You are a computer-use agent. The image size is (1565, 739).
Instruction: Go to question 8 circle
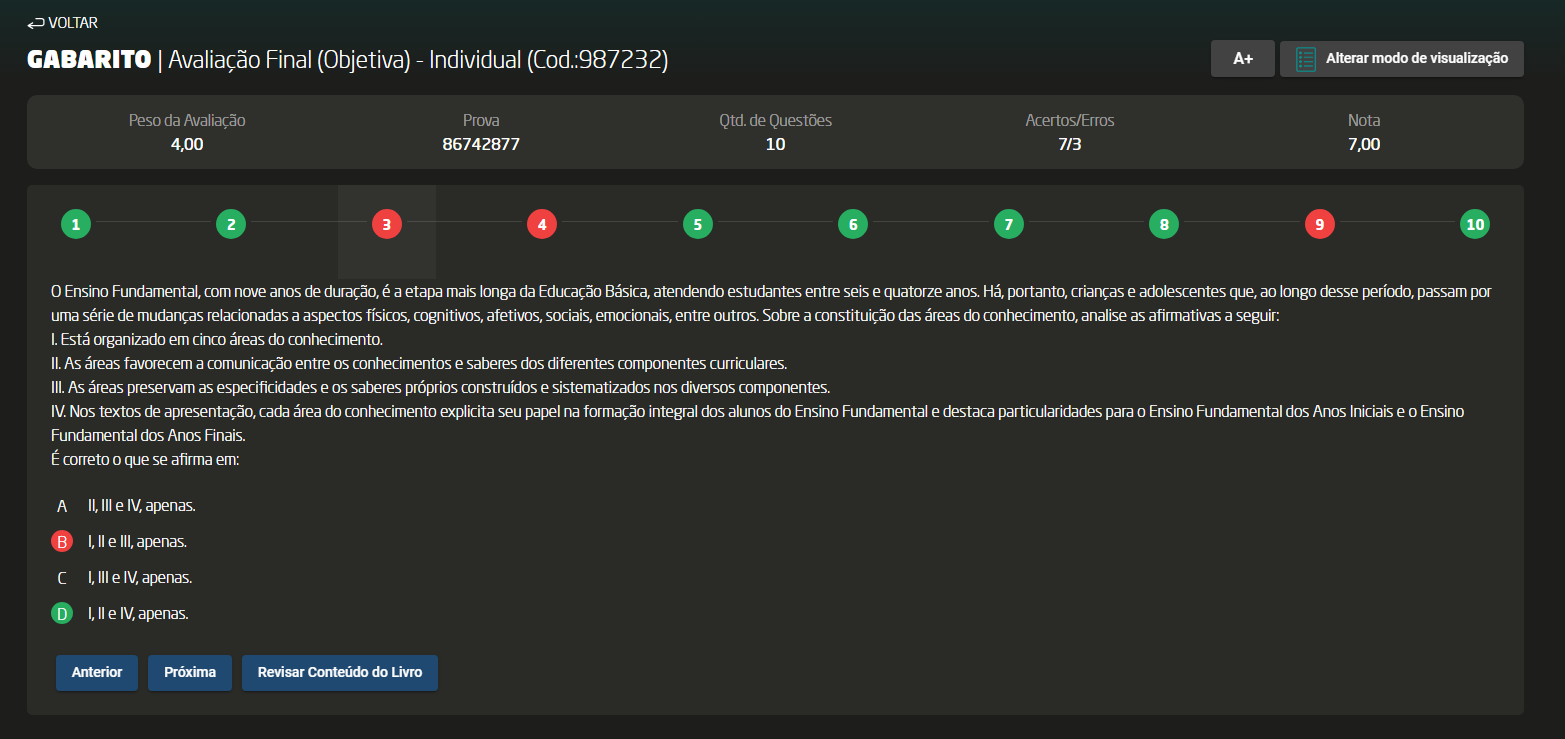pyautogui.click(x=1164, y=225)
